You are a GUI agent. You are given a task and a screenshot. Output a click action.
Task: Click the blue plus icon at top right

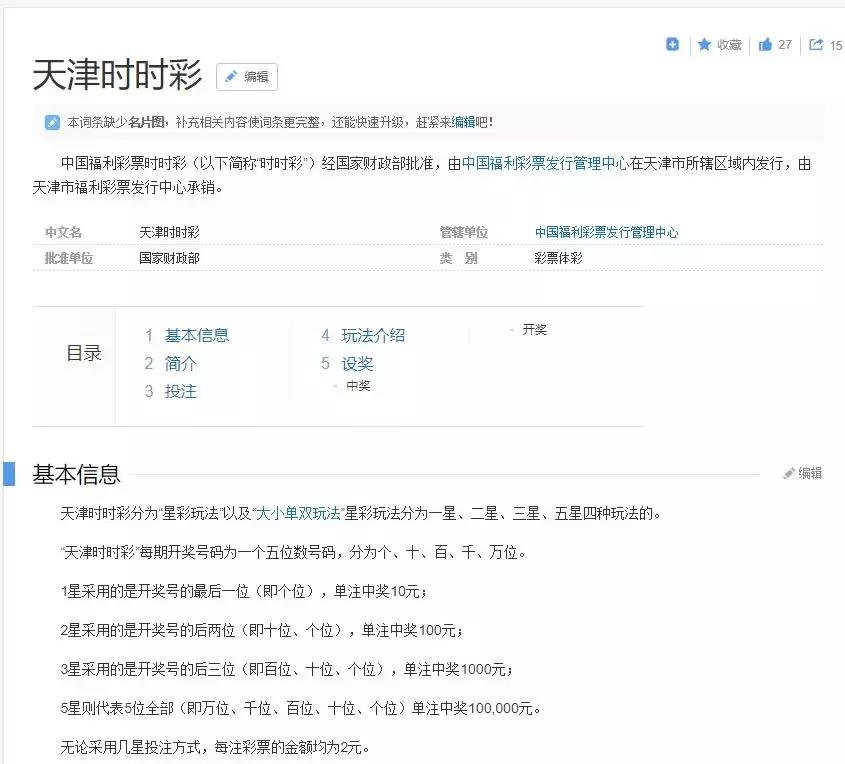(x=671, y=44)
